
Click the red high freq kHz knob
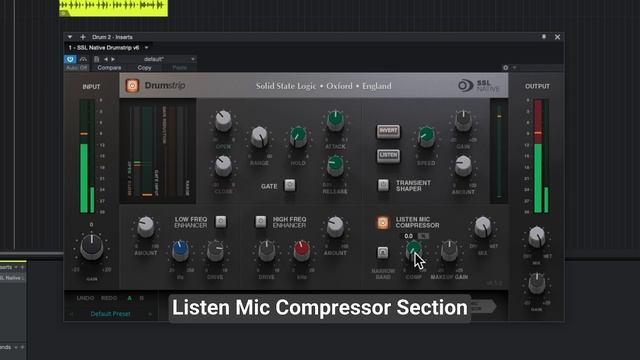pos(302,251)
